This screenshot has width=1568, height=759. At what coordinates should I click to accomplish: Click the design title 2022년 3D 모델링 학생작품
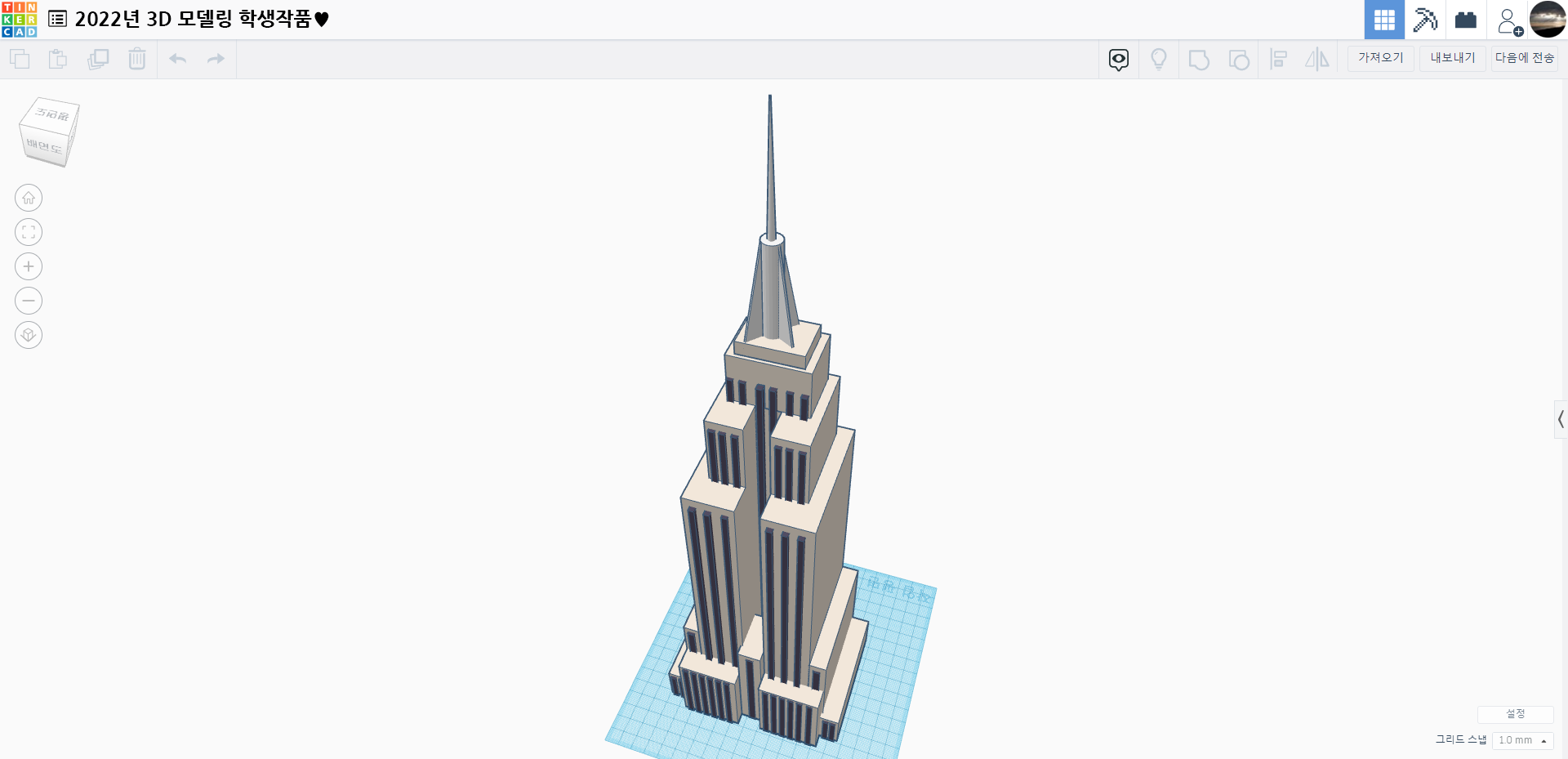click(202, 19)
